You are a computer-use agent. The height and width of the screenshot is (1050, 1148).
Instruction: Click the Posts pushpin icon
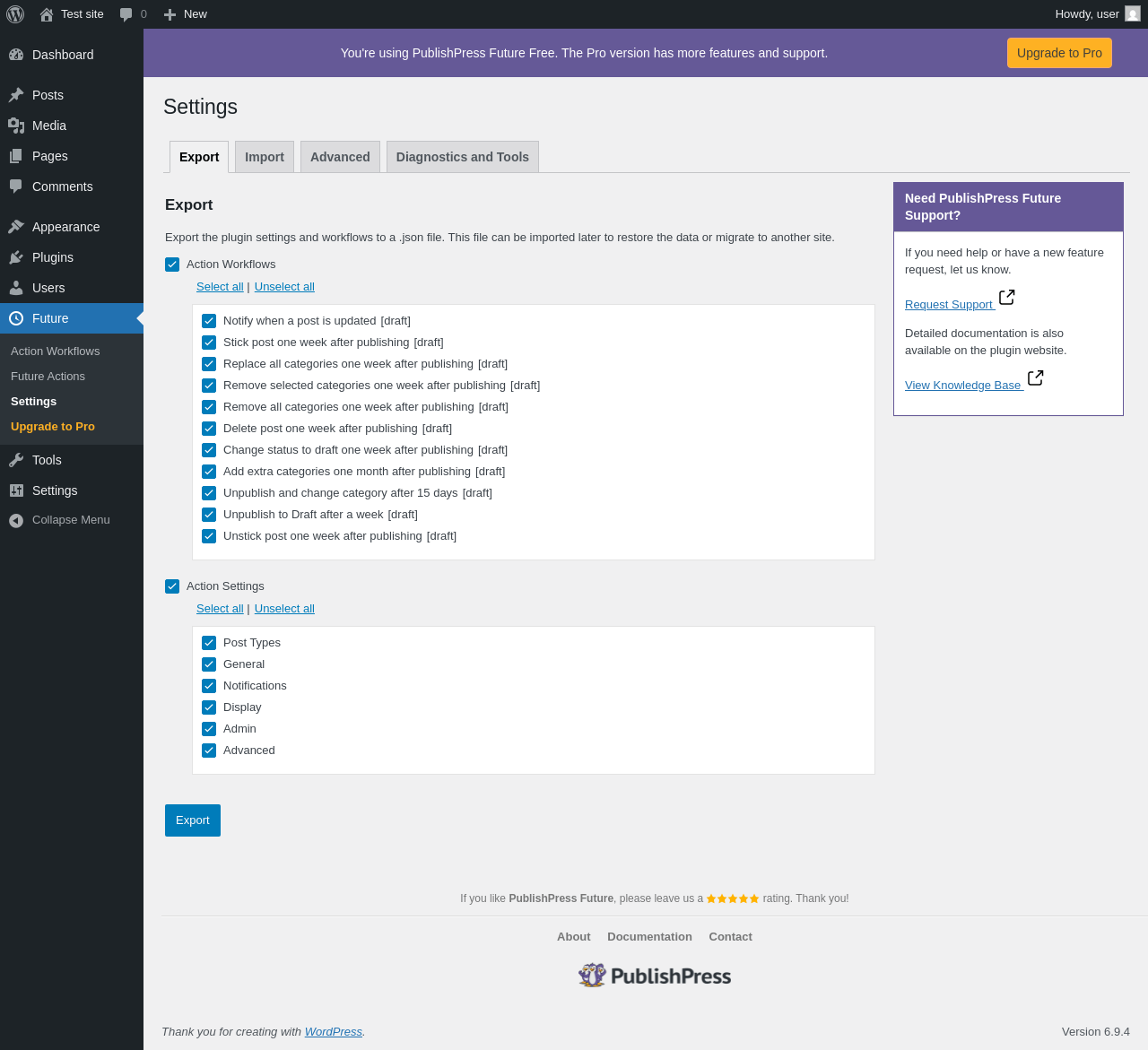pos(16,95)
